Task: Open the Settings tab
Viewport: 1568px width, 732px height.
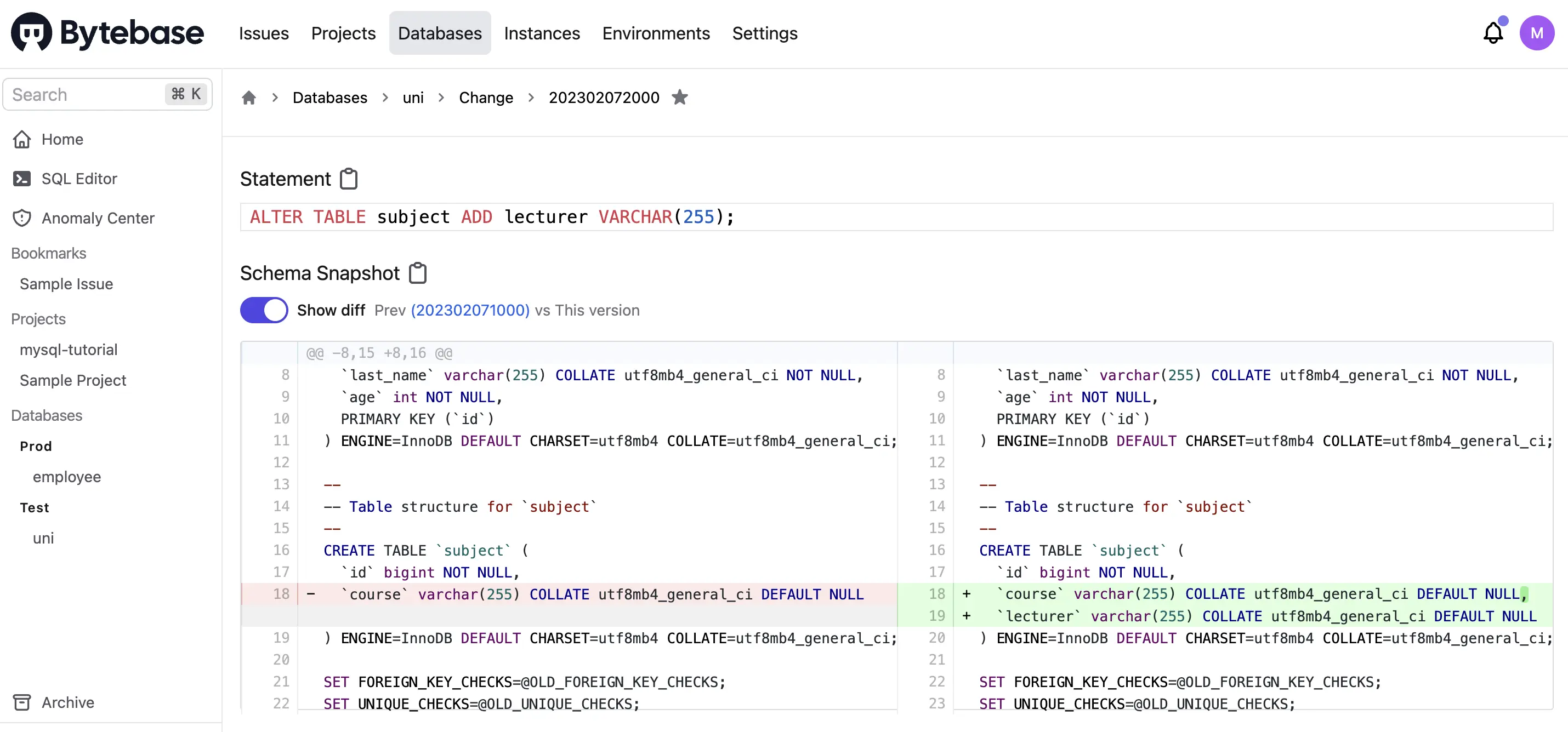Action: pos(764,33)
